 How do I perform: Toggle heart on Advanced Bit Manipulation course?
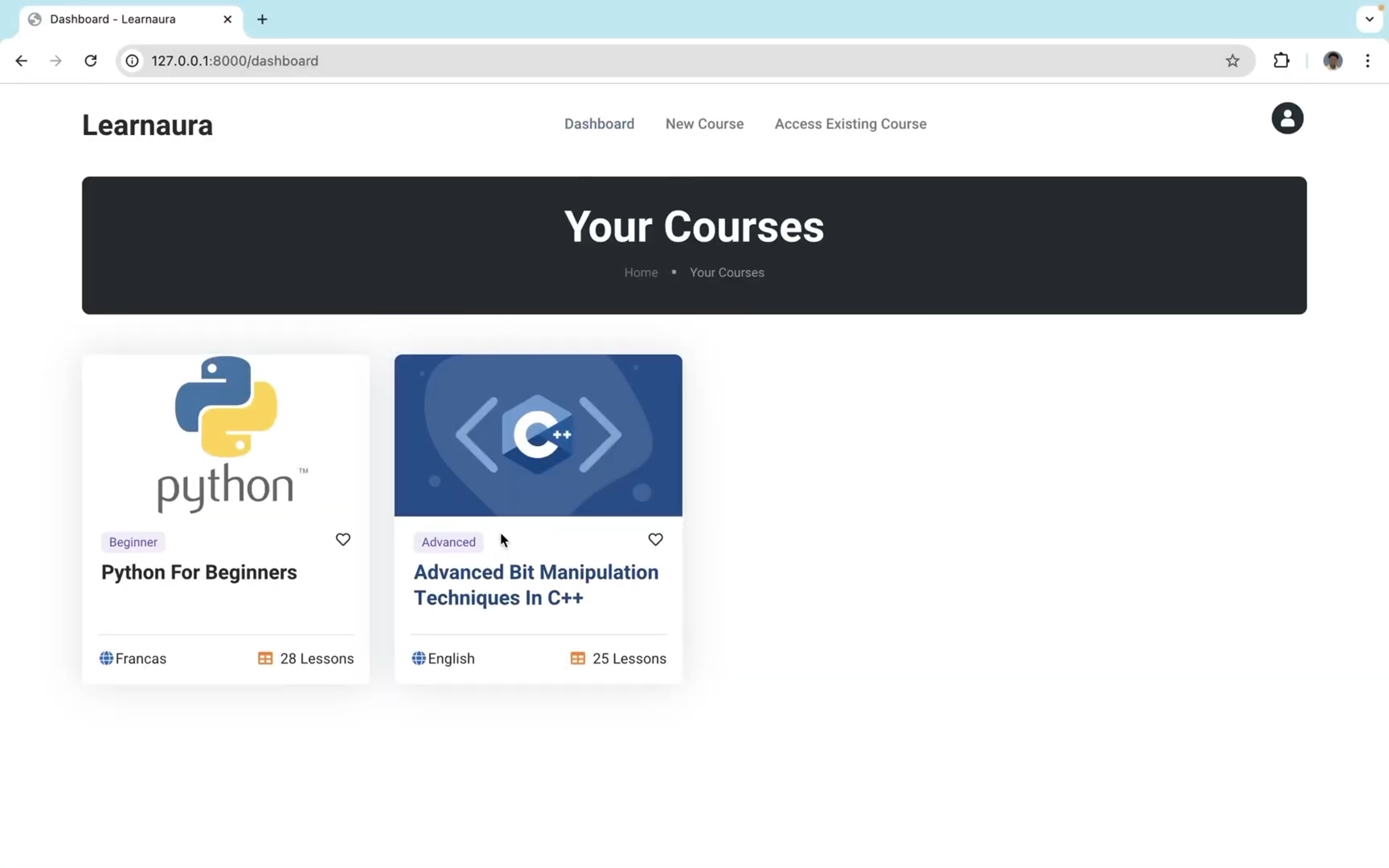point(655,540)
